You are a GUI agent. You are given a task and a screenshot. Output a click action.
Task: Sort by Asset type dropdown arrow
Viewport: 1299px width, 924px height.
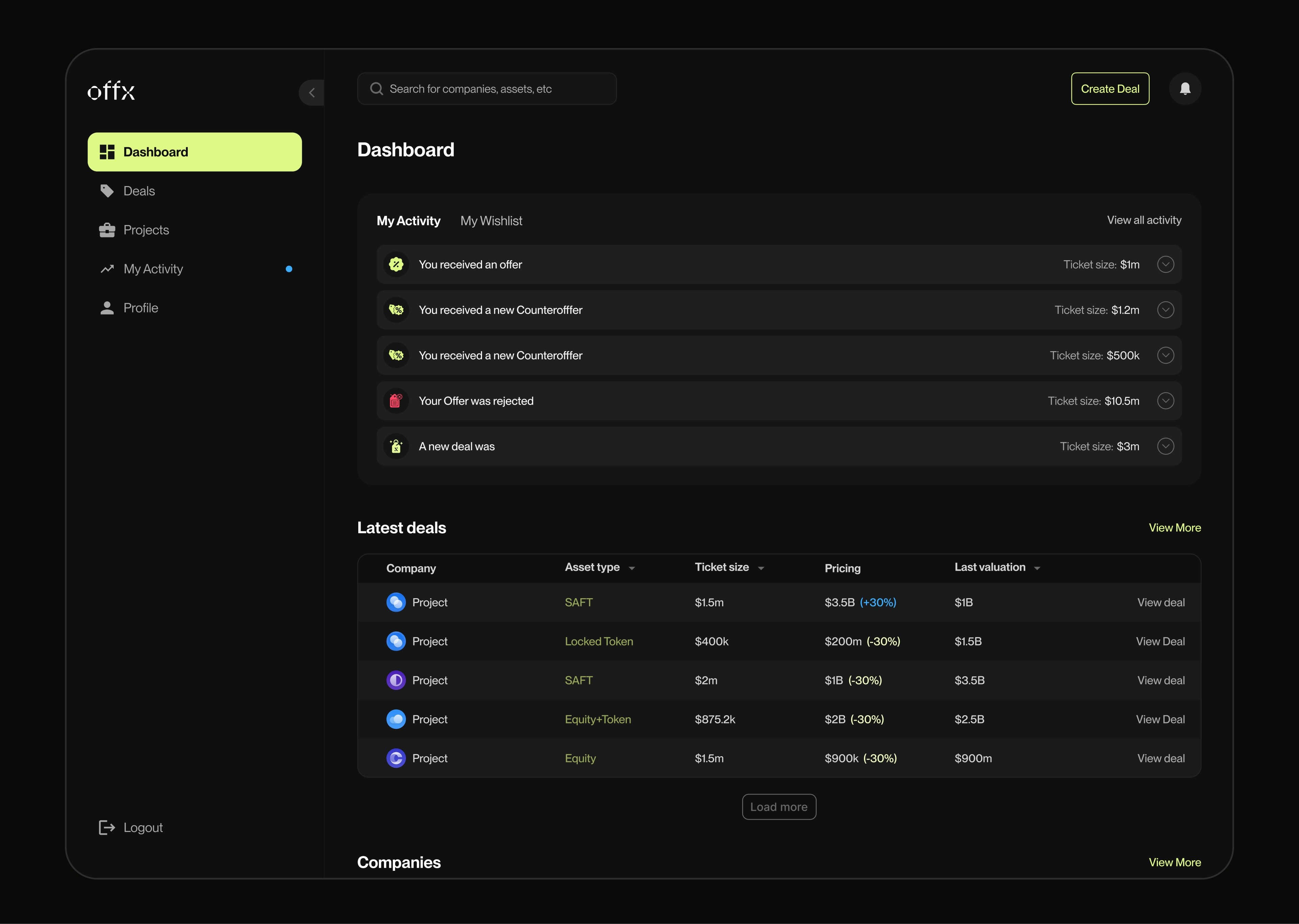tap(631, 568)
